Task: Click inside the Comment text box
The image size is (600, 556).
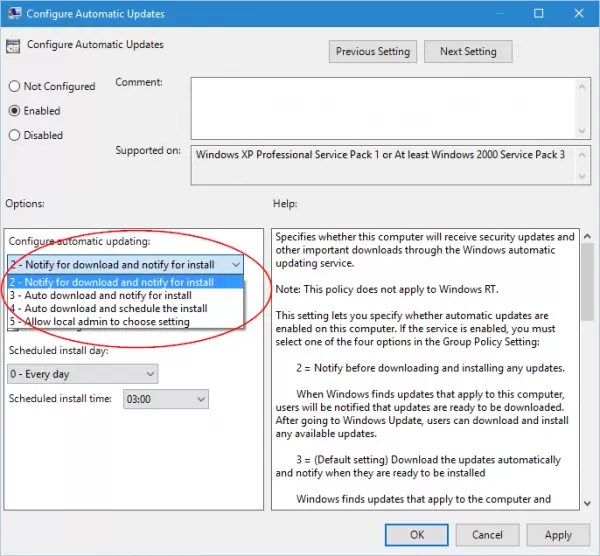Action: point(383,108)
